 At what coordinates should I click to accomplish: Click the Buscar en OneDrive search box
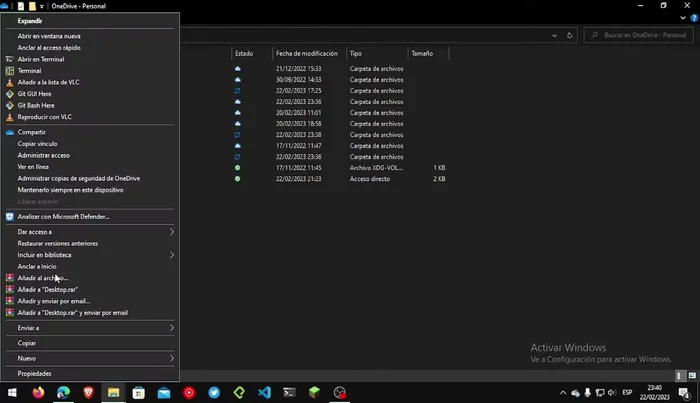pos(638,35)
